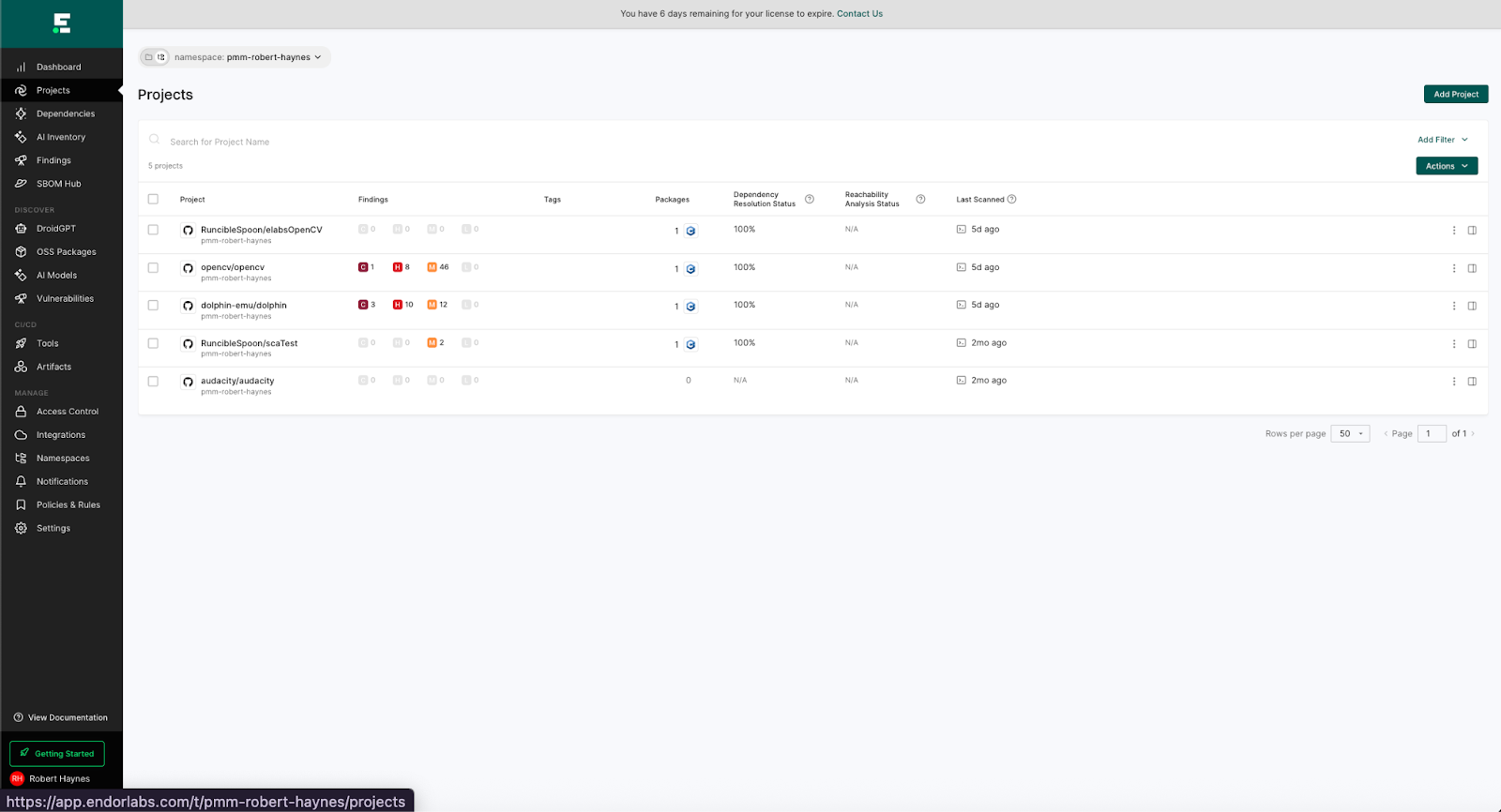Click the Getting Started button

tap(57, 754)
